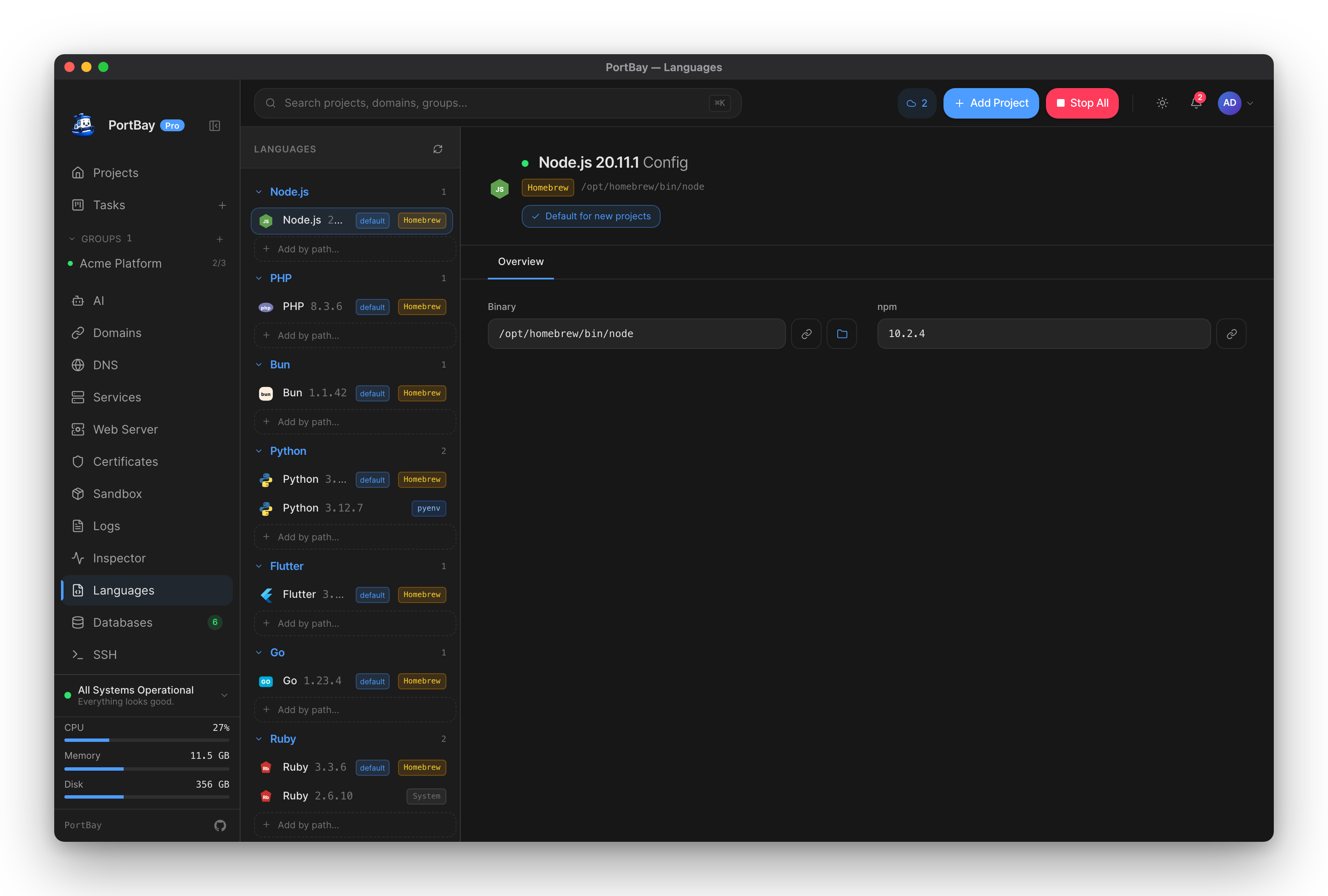Viewport: 1328px width, 896px height.
Task: Open the GitHub icon in sidebar footer
Action: pyautogui.click(x=220, y=825)
